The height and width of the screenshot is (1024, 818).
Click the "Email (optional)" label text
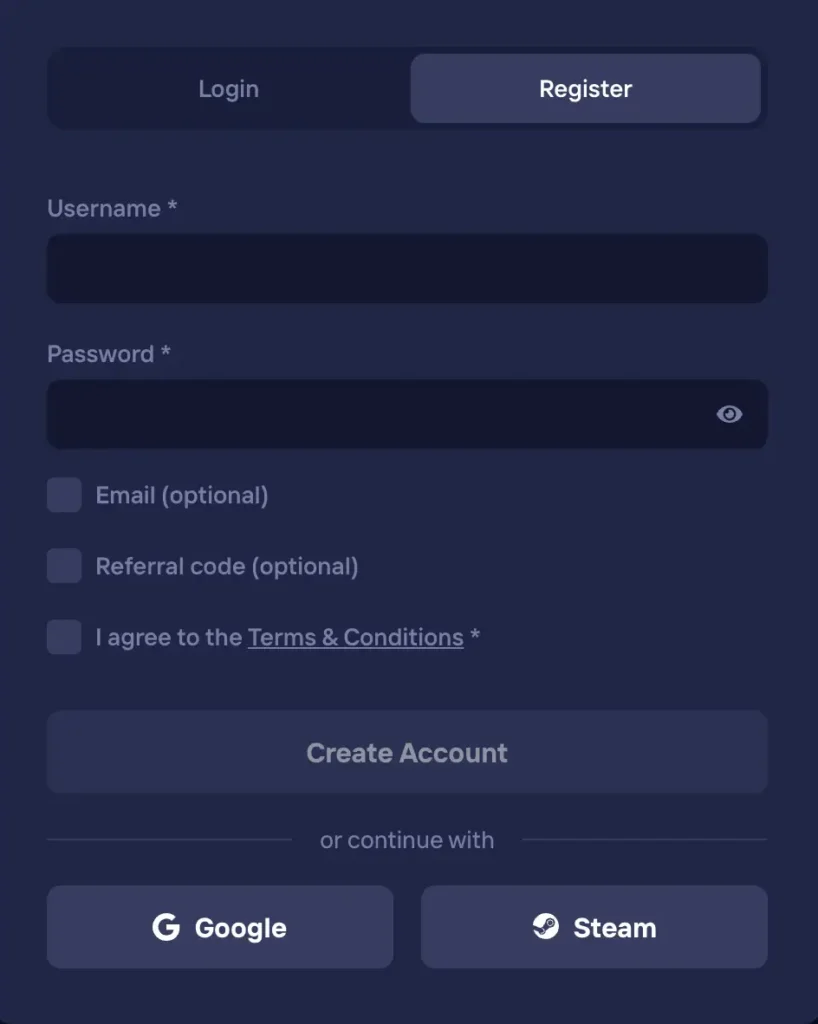tap(181, 496)
